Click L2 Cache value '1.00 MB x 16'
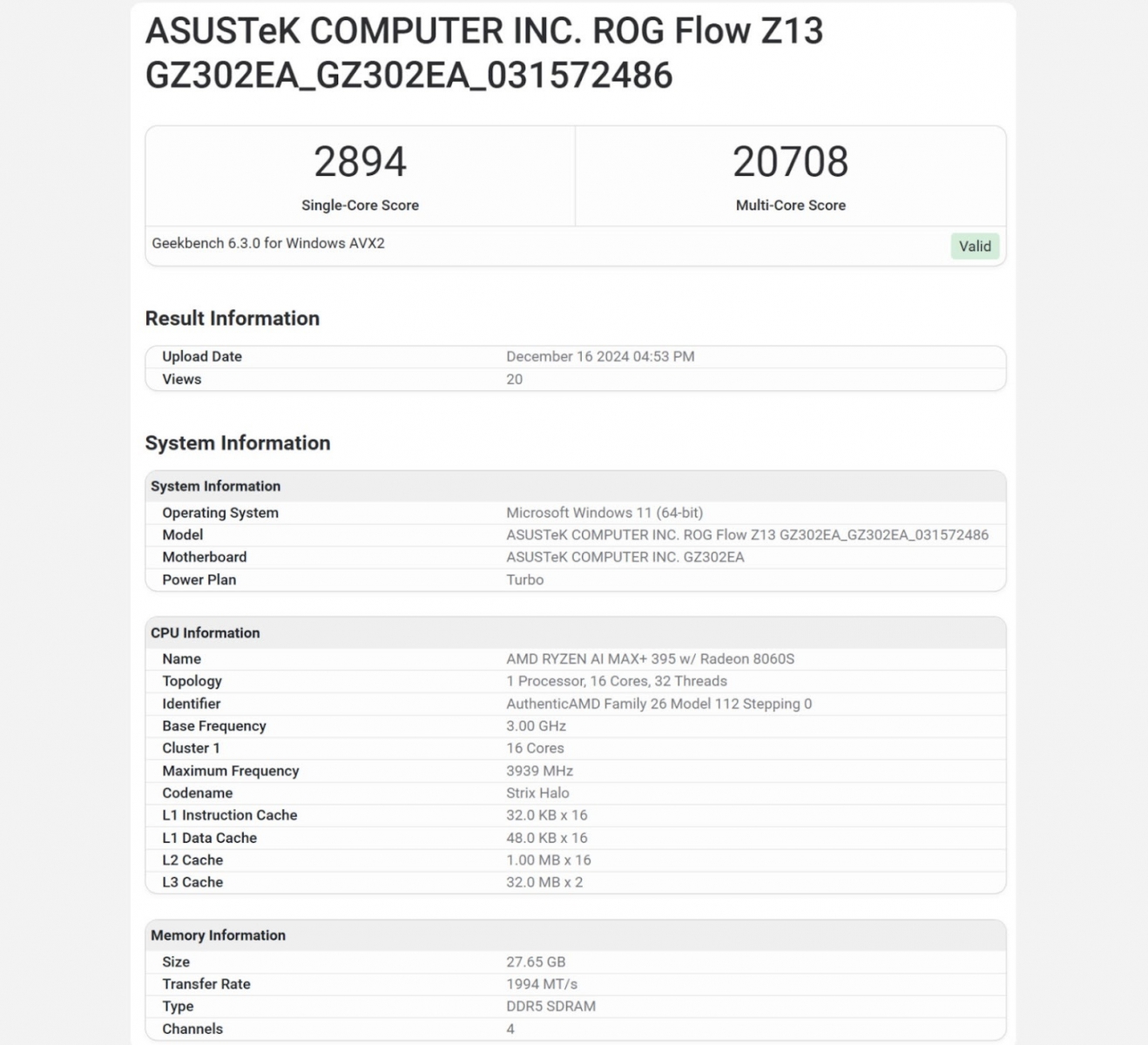1148x1045 pixels. click(x=549, y=860)
